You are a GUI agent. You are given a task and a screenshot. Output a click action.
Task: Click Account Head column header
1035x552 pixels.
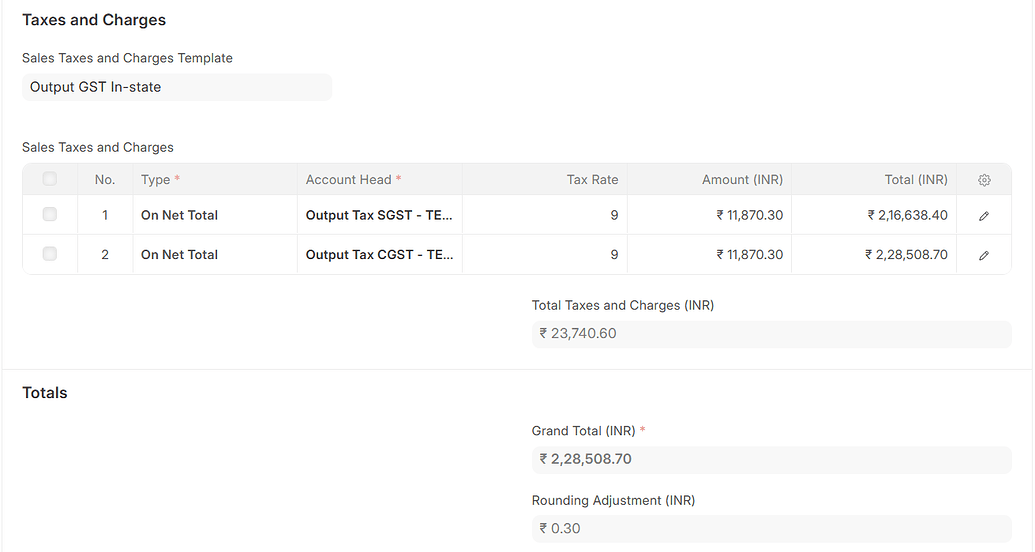pos(380,180)
